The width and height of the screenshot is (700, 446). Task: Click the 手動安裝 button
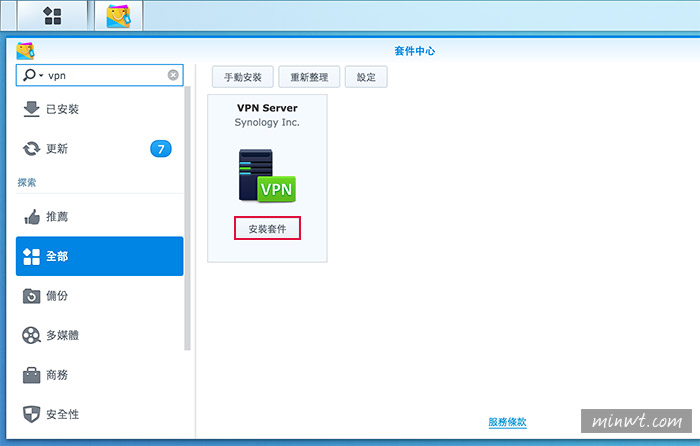pos(242,77)
